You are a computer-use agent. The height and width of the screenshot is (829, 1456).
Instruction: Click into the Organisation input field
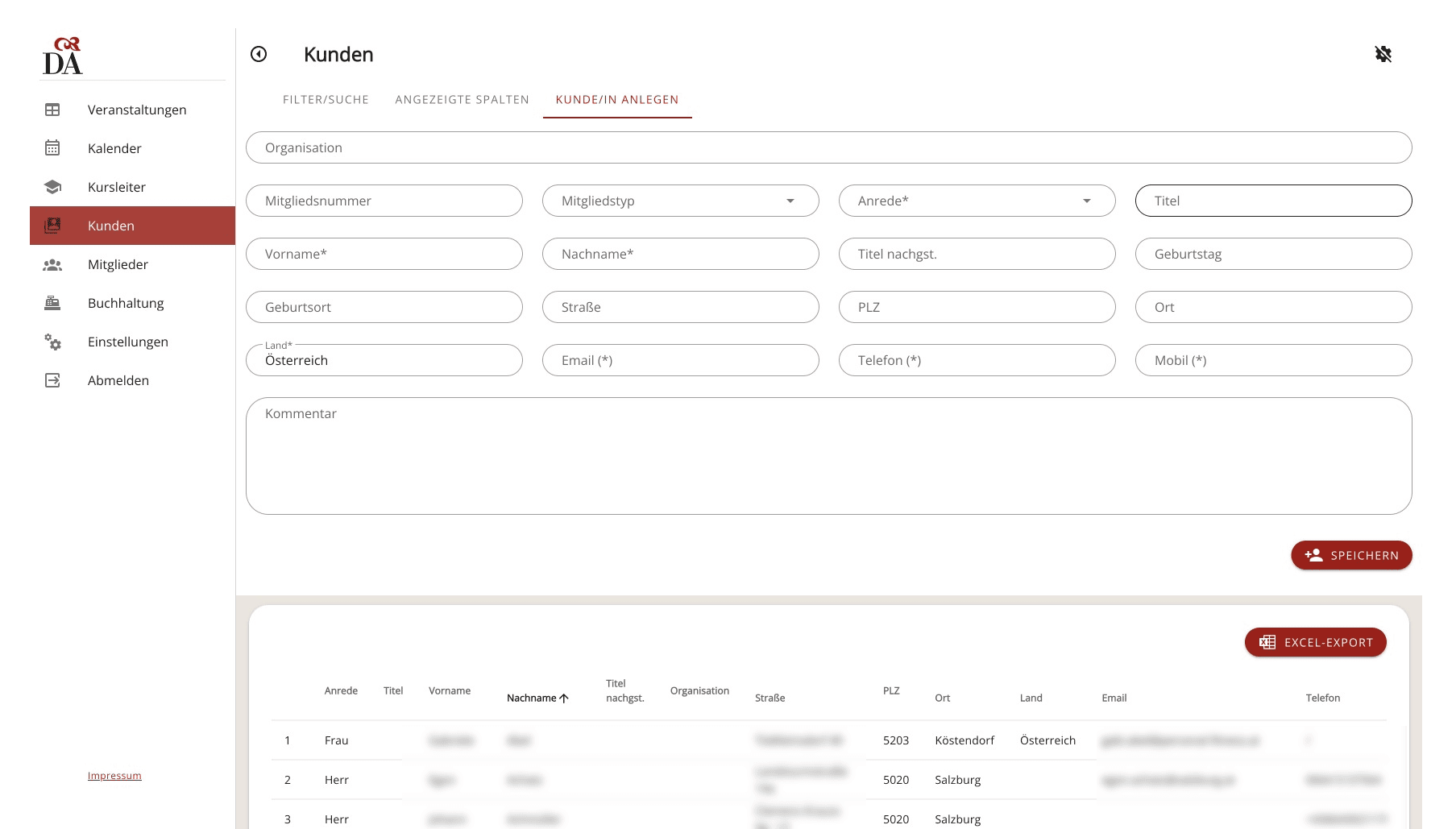coord(828,147)
